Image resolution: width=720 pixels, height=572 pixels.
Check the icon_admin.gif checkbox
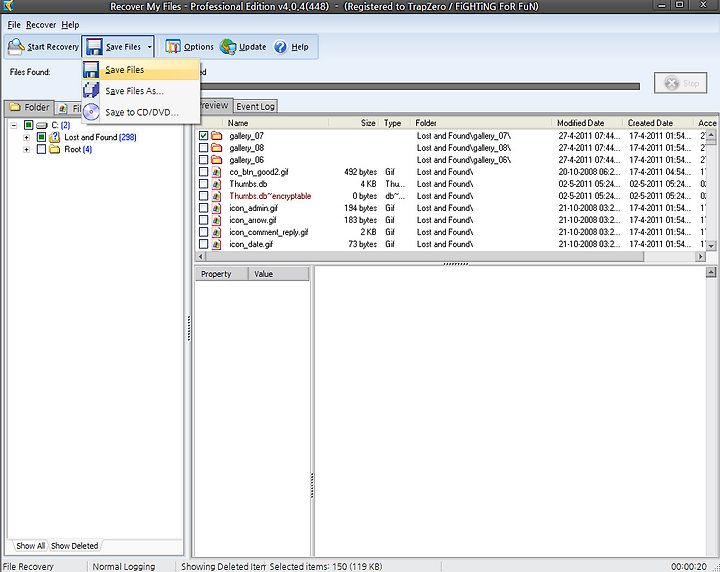203,208
